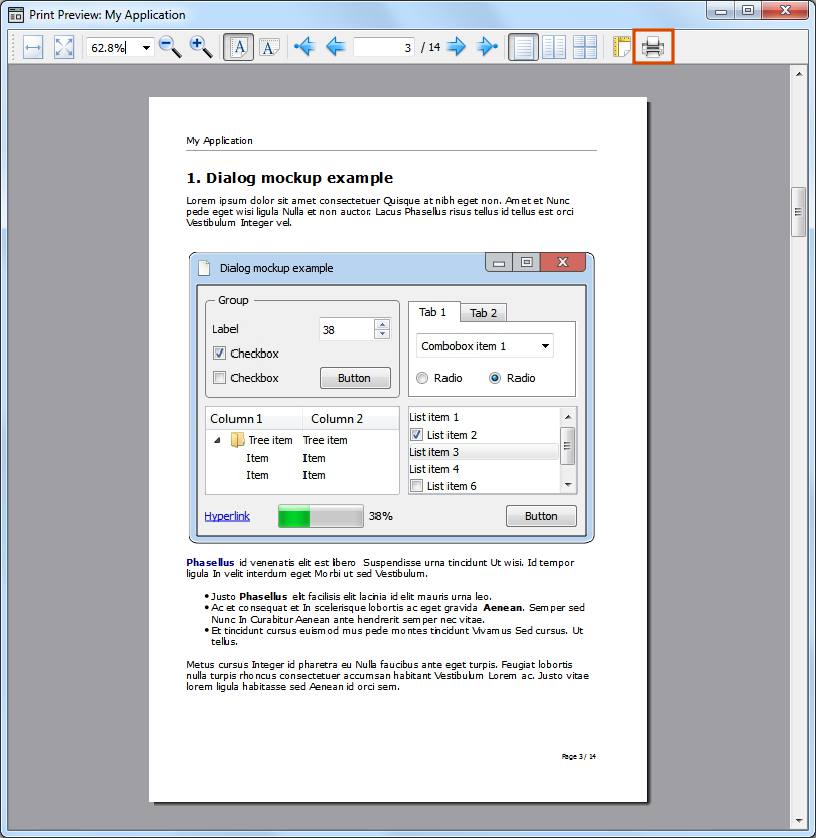Select the Tree item folder row

302,440
